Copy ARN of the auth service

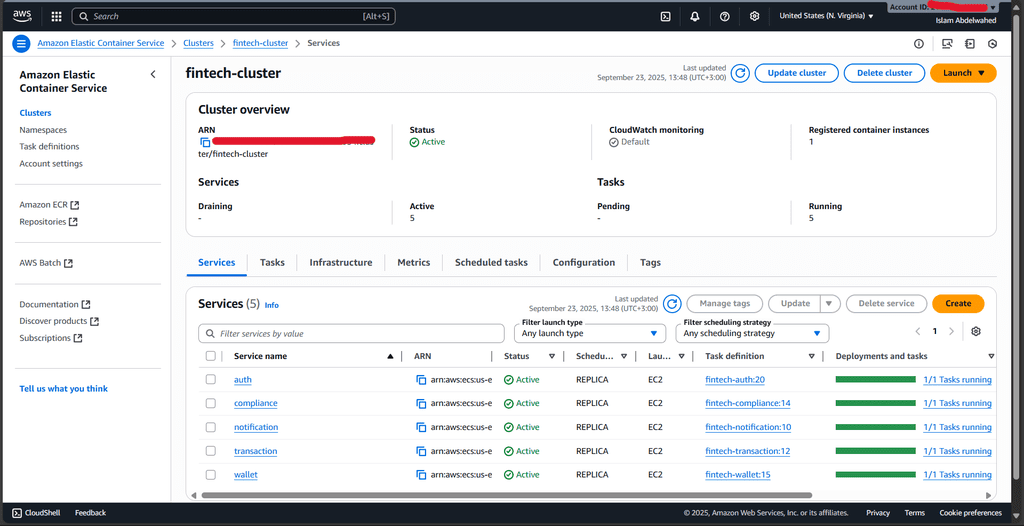[x=421, y=380]
